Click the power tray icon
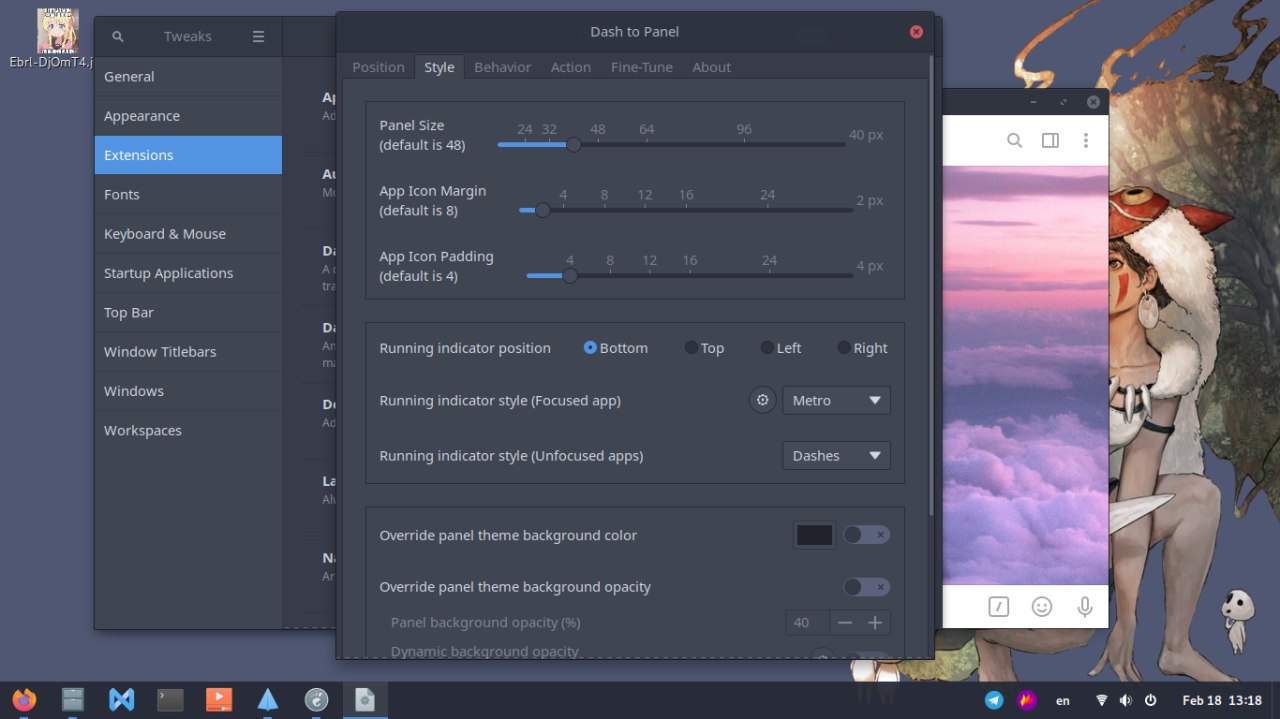 tap(1150, 700)
